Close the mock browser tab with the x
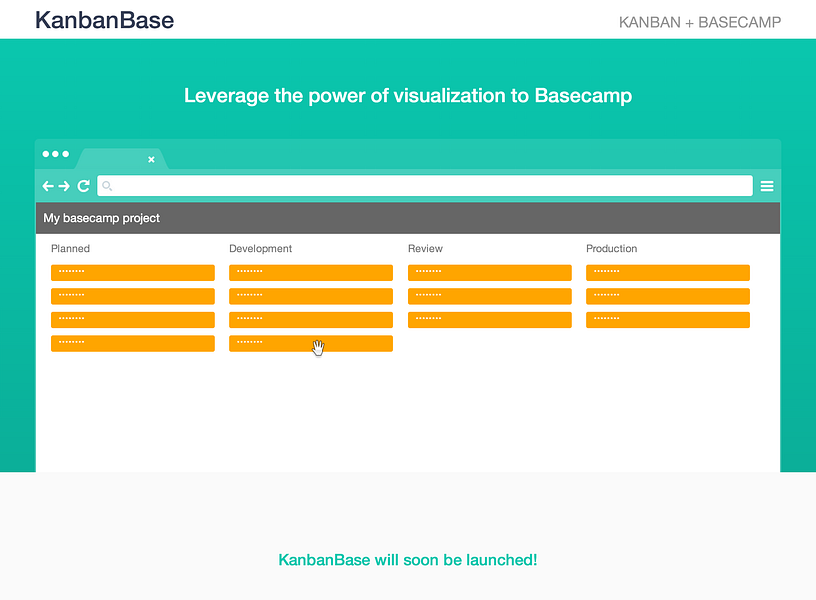The height and width of the screenshot is (600, 816). [151, 159]
